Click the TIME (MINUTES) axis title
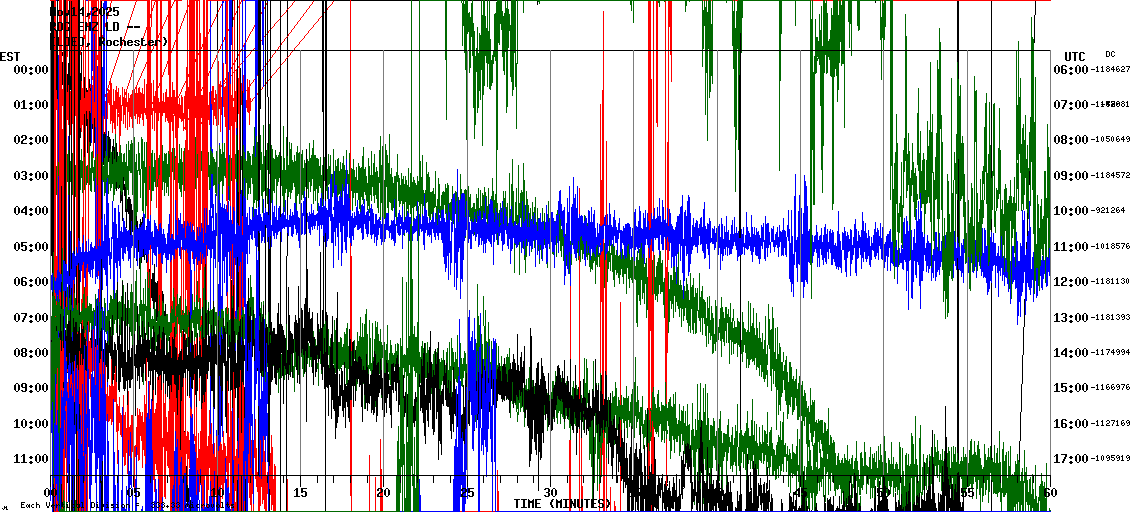This screenshot has width=1130, height=519. coord(563,503)
